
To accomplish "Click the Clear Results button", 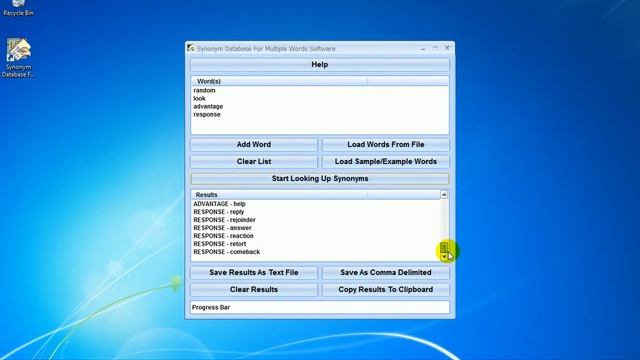I will [254, 289].
